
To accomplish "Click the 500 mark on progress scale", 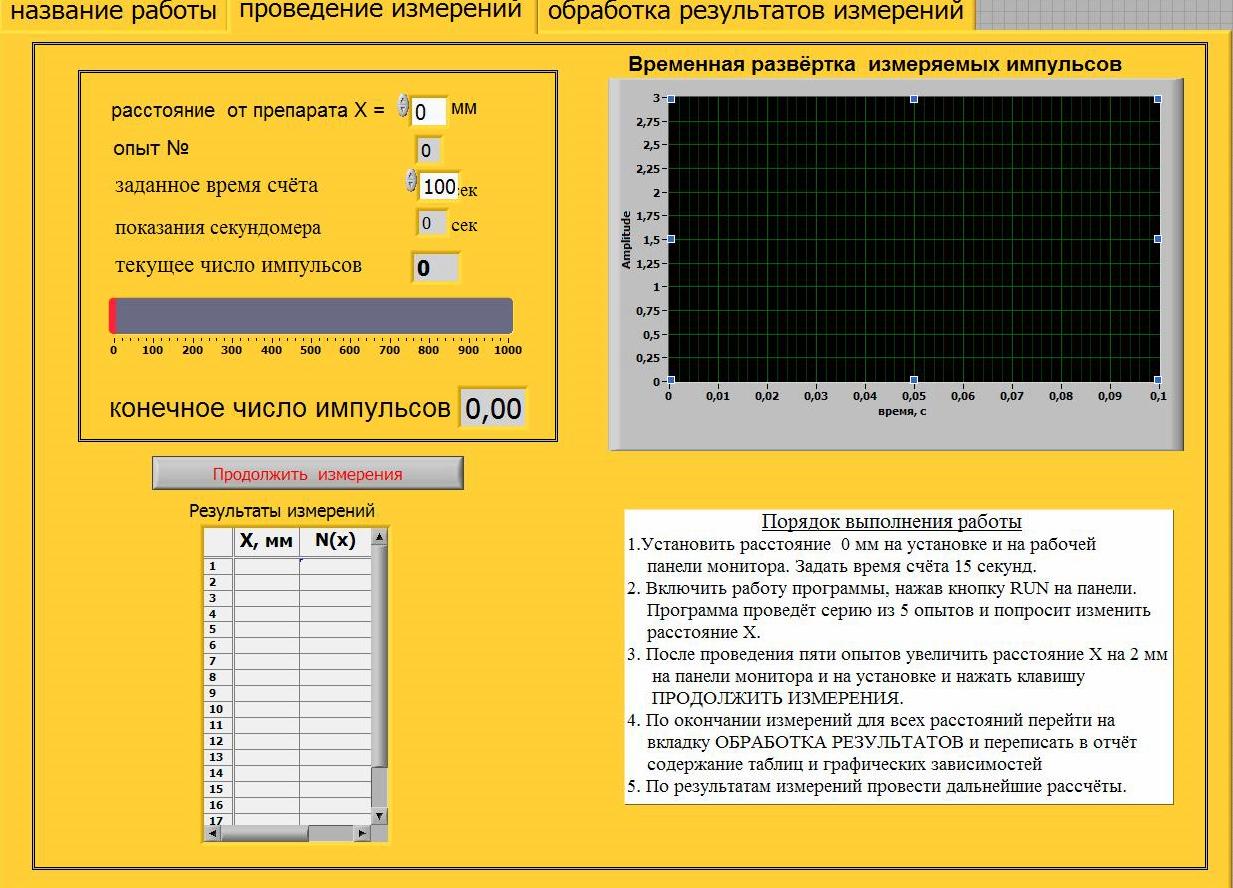I will click(x=311, y=350).
